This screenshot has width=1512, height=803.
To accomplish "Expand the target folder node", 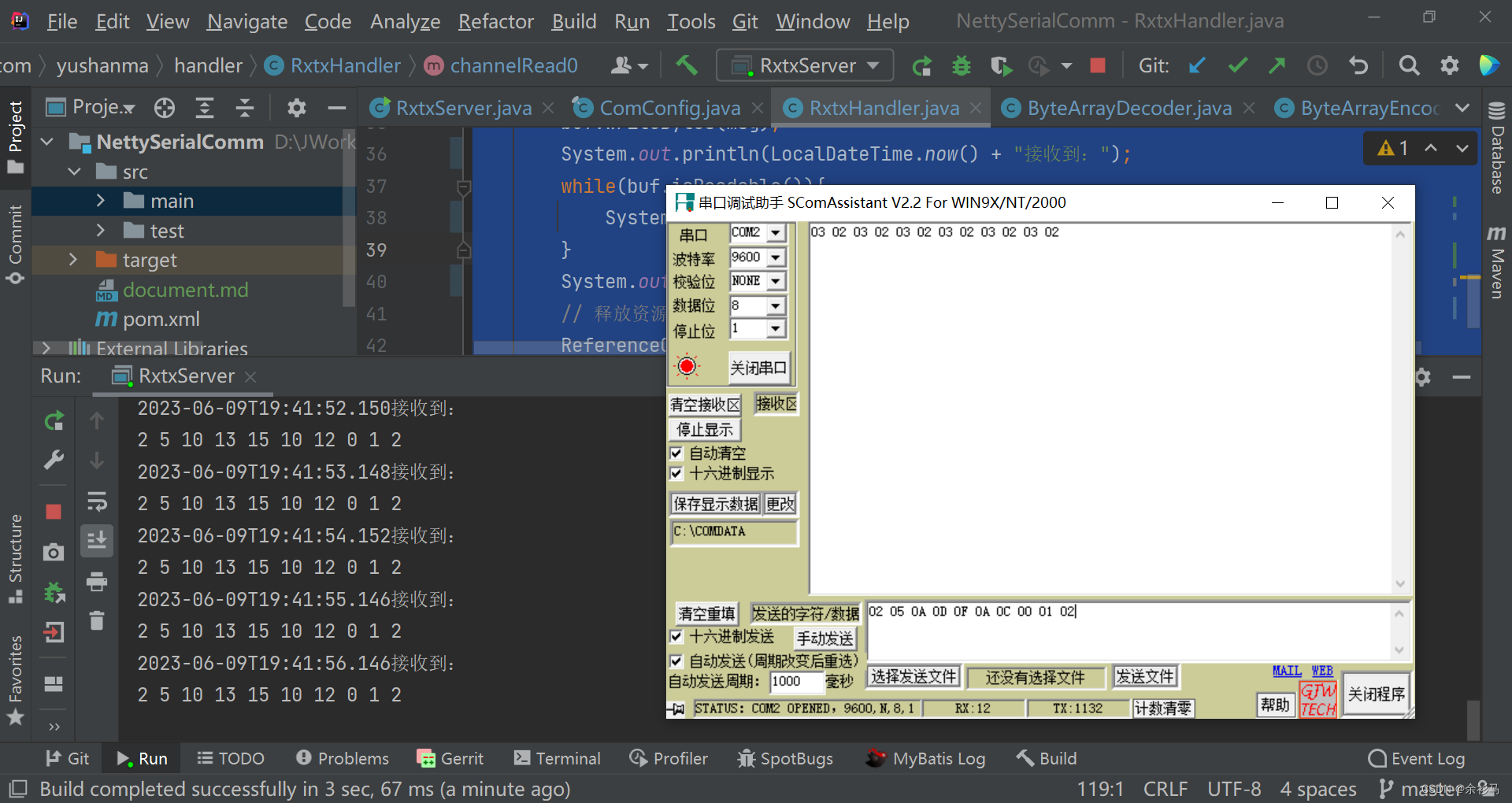I will [73, 260].
